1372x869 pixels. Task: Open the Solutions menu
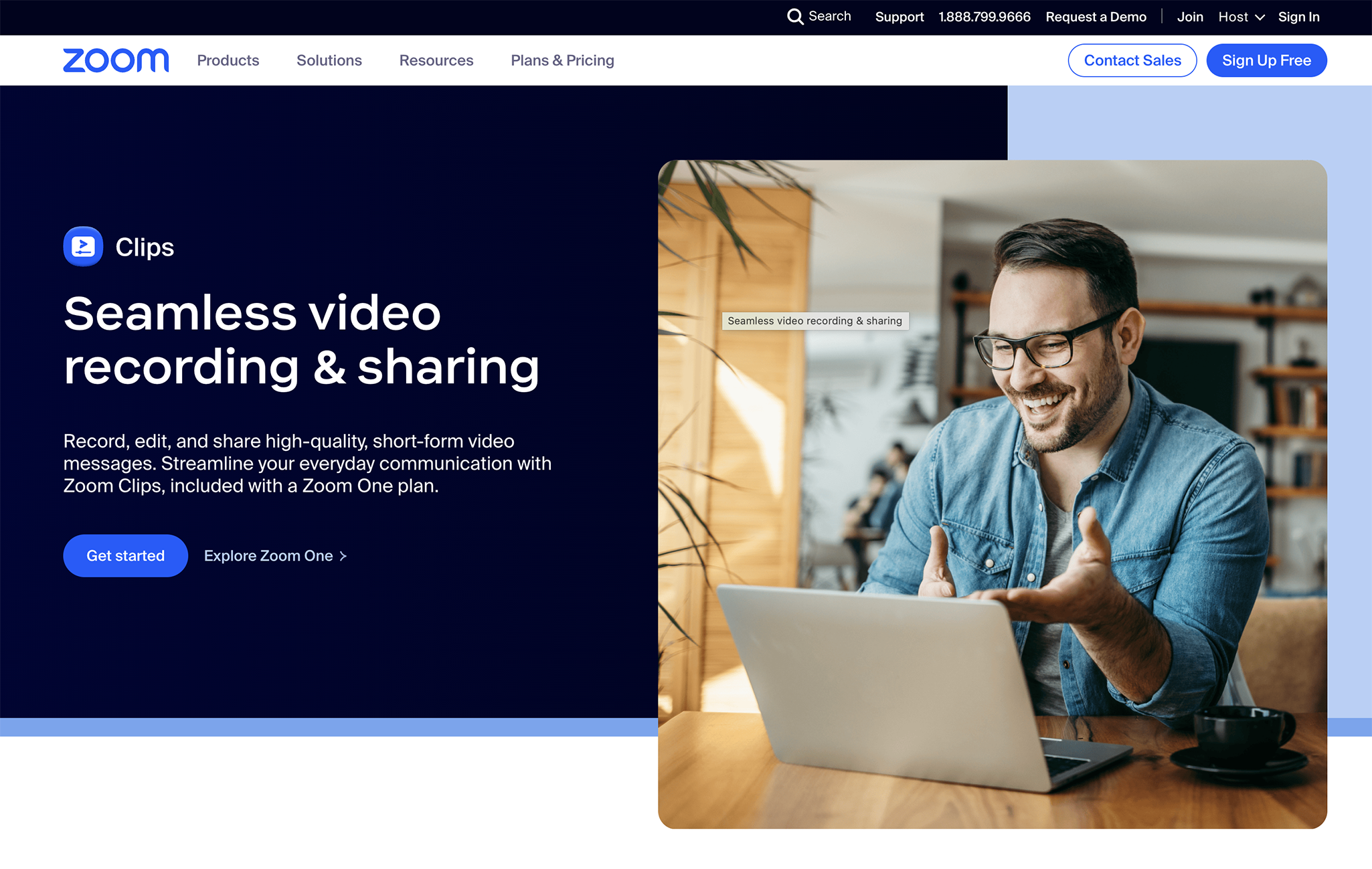coord(329,60)
